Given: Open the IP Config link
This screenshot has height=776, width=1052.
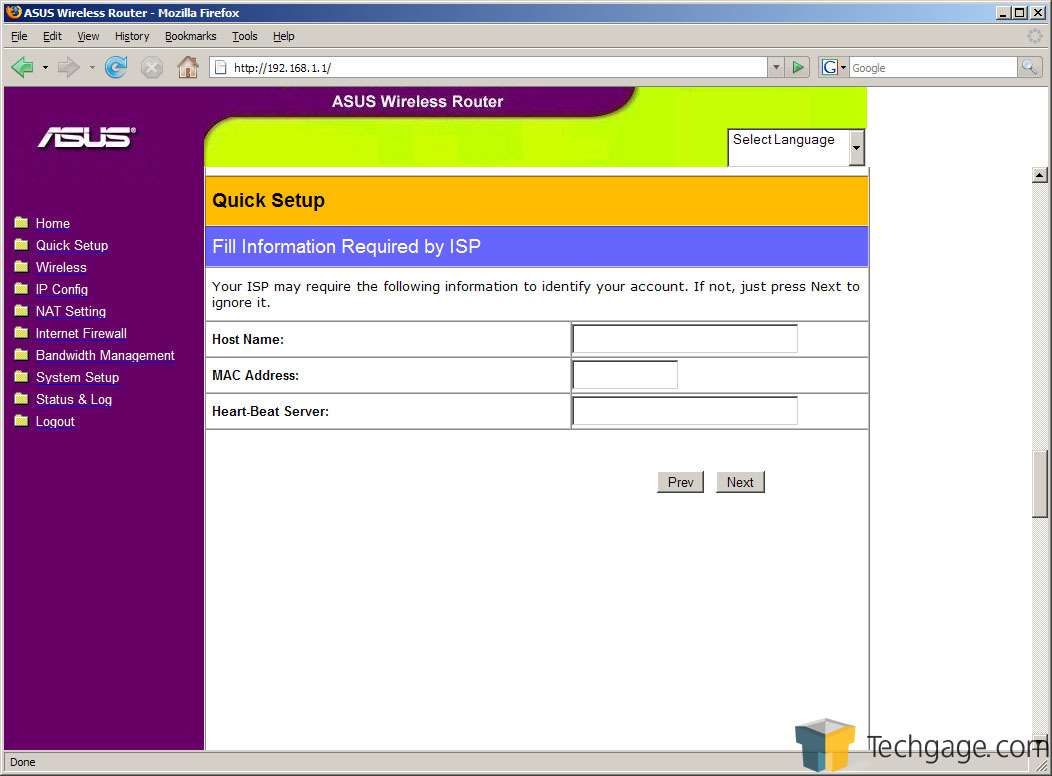Looking at the screenshot, I should [62, 290].
